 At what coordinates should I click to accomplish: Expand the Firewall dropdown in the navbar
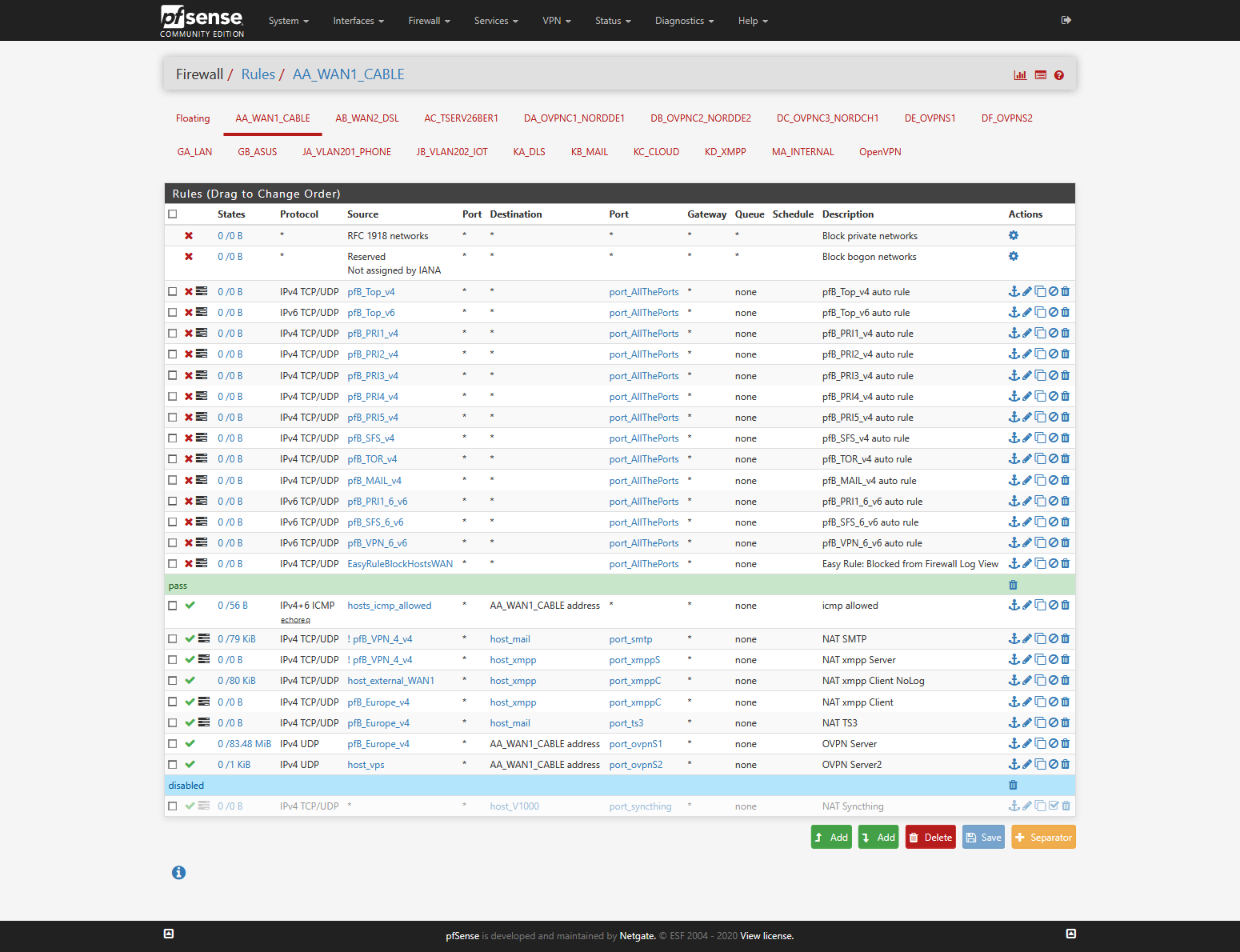coord(430,21)
